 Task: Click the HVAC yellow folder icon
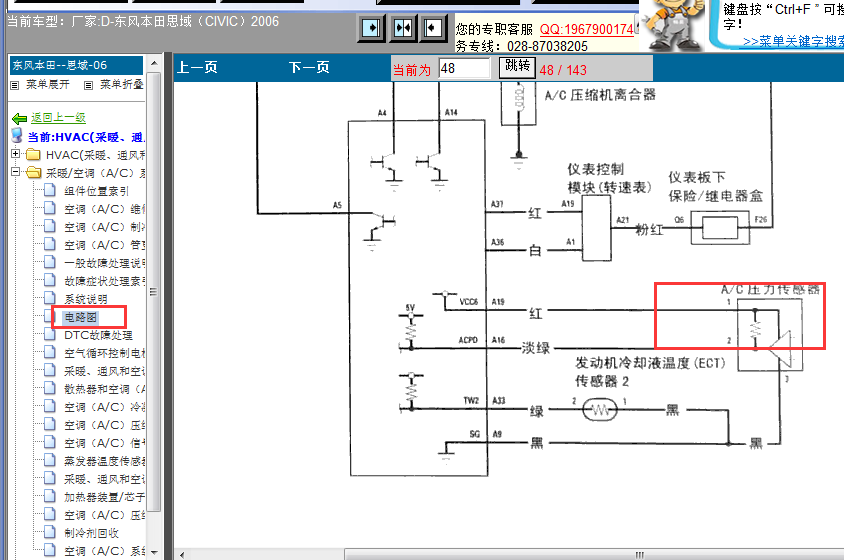click(33, 155)
